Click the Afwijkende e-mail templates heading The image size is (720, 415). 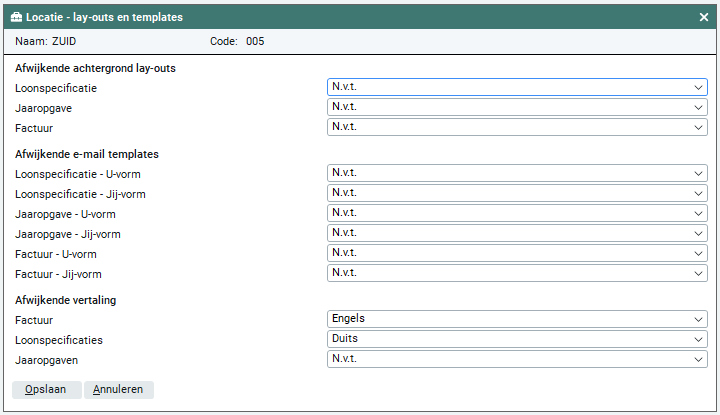coord(87,154)
